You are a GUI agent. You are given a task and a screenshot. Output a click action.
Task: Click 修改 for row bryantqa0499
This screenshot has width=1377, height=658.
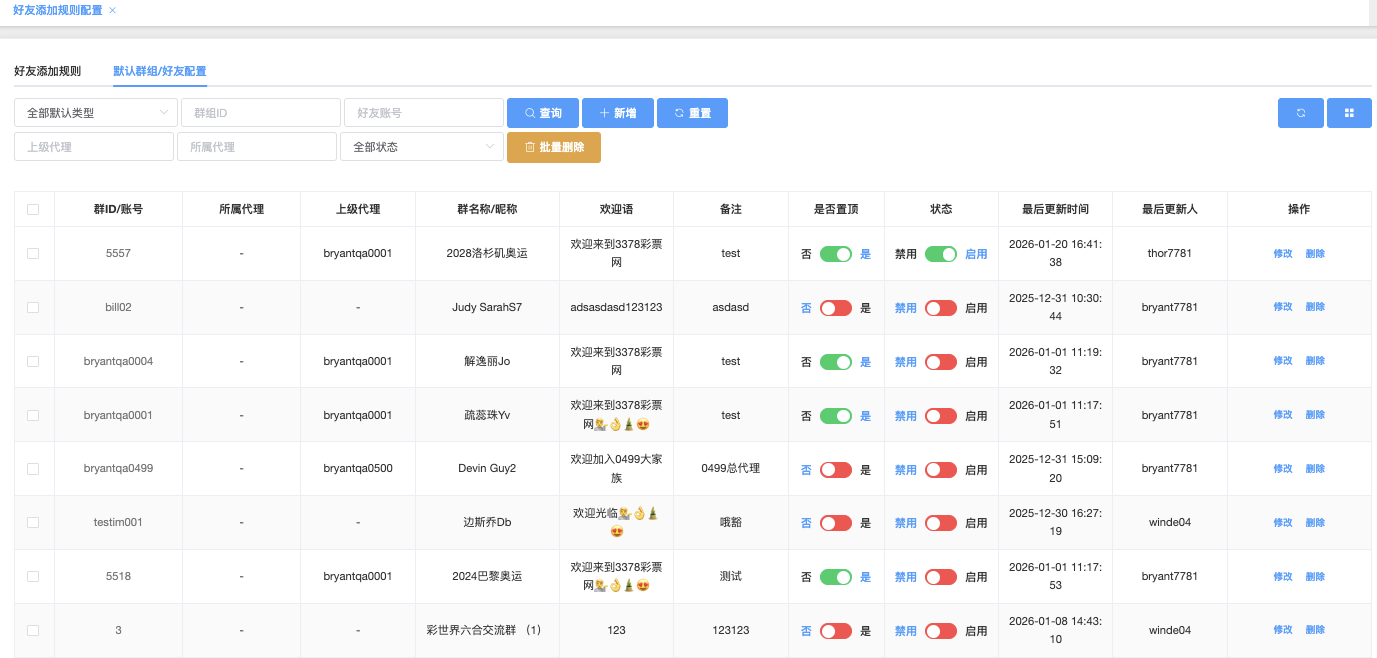coord(1282,469)
